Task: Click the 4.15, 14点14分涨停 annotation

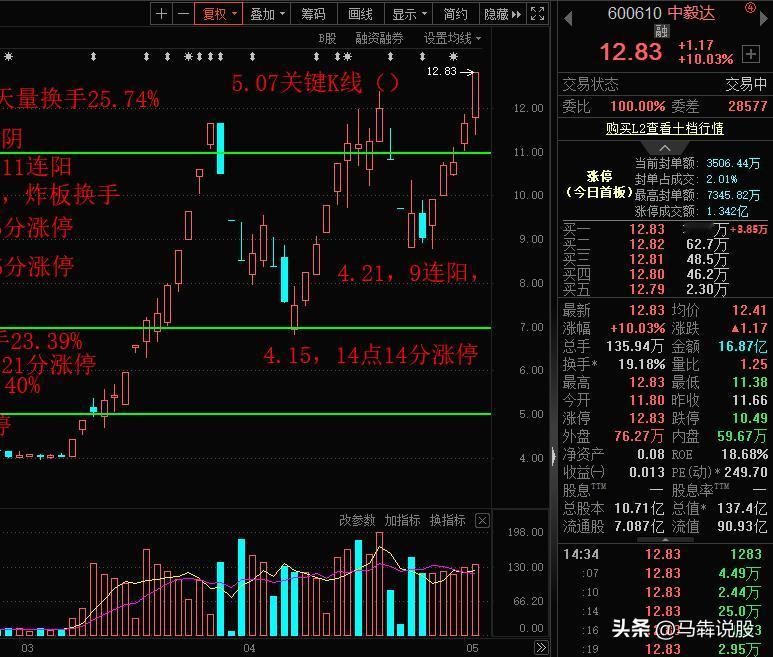Action: click(371, 354)
